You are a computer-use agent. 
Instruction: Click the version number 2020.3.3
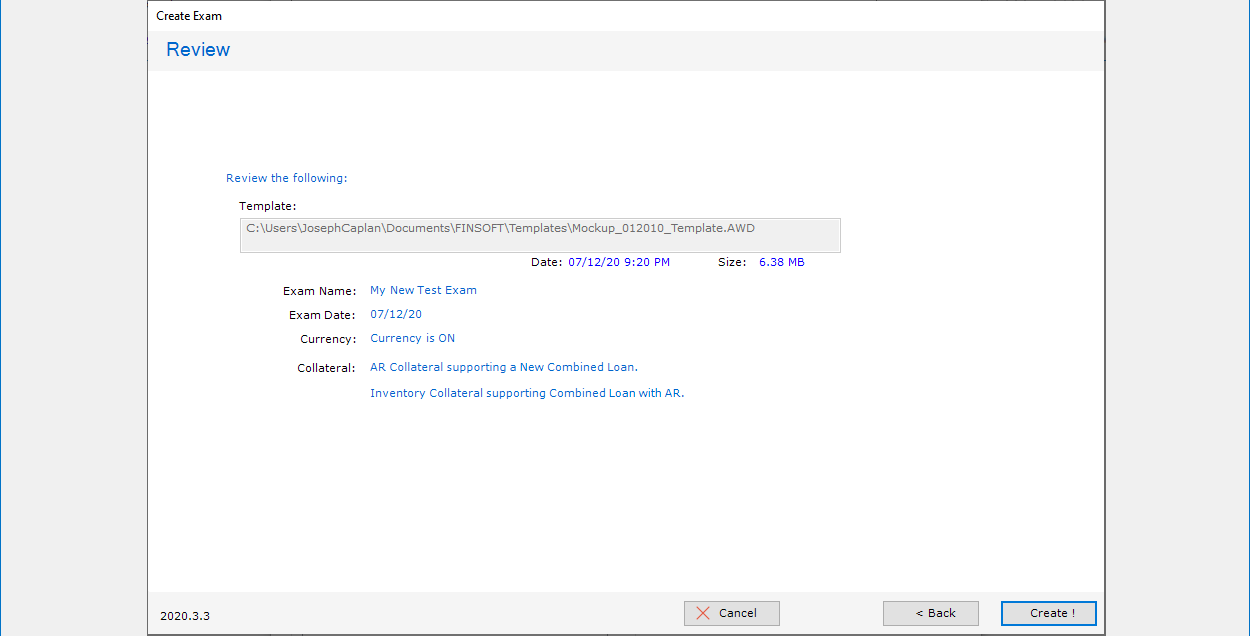click(185, 616)
